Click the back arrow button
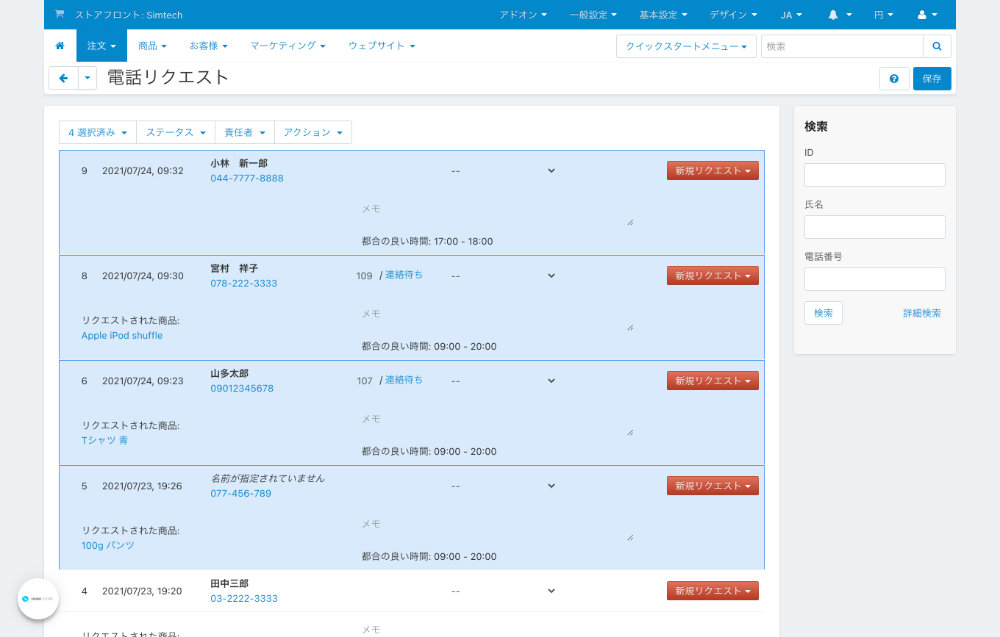Screen dimensions: 1000x637 [63, 78]
